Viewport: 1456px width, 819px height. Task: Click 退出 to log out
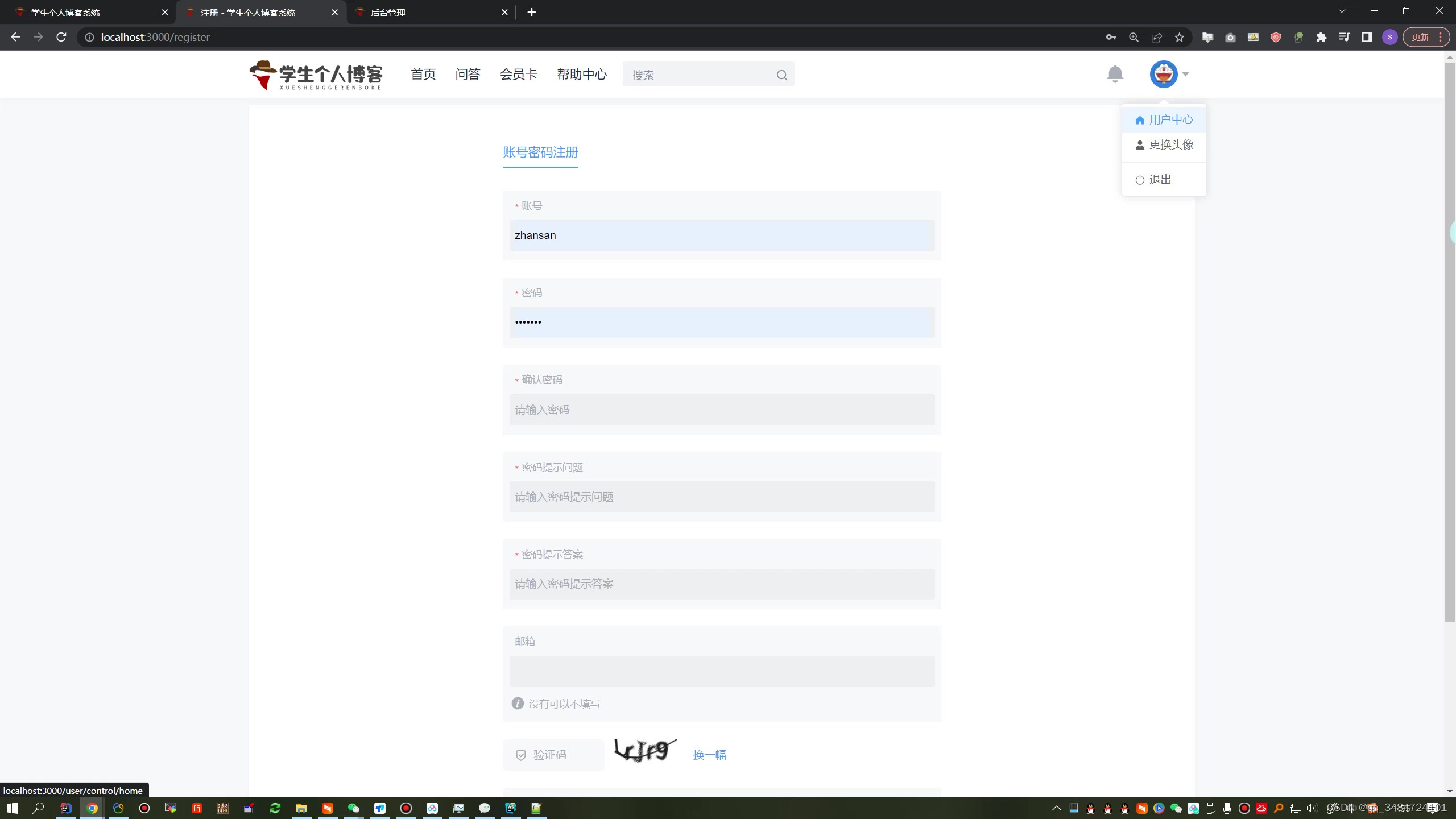pyautogui.click(x=1155, y=180)
